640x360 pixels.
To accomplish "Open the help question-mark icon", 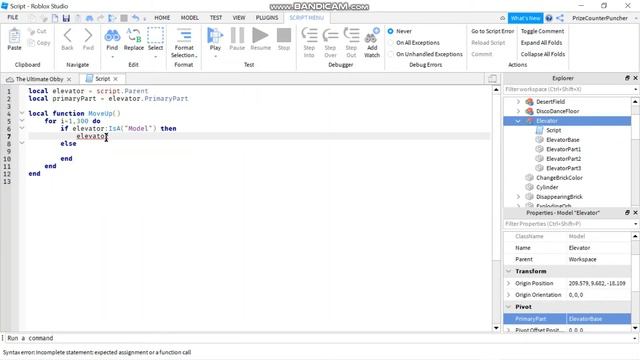I will pos(549,18).
